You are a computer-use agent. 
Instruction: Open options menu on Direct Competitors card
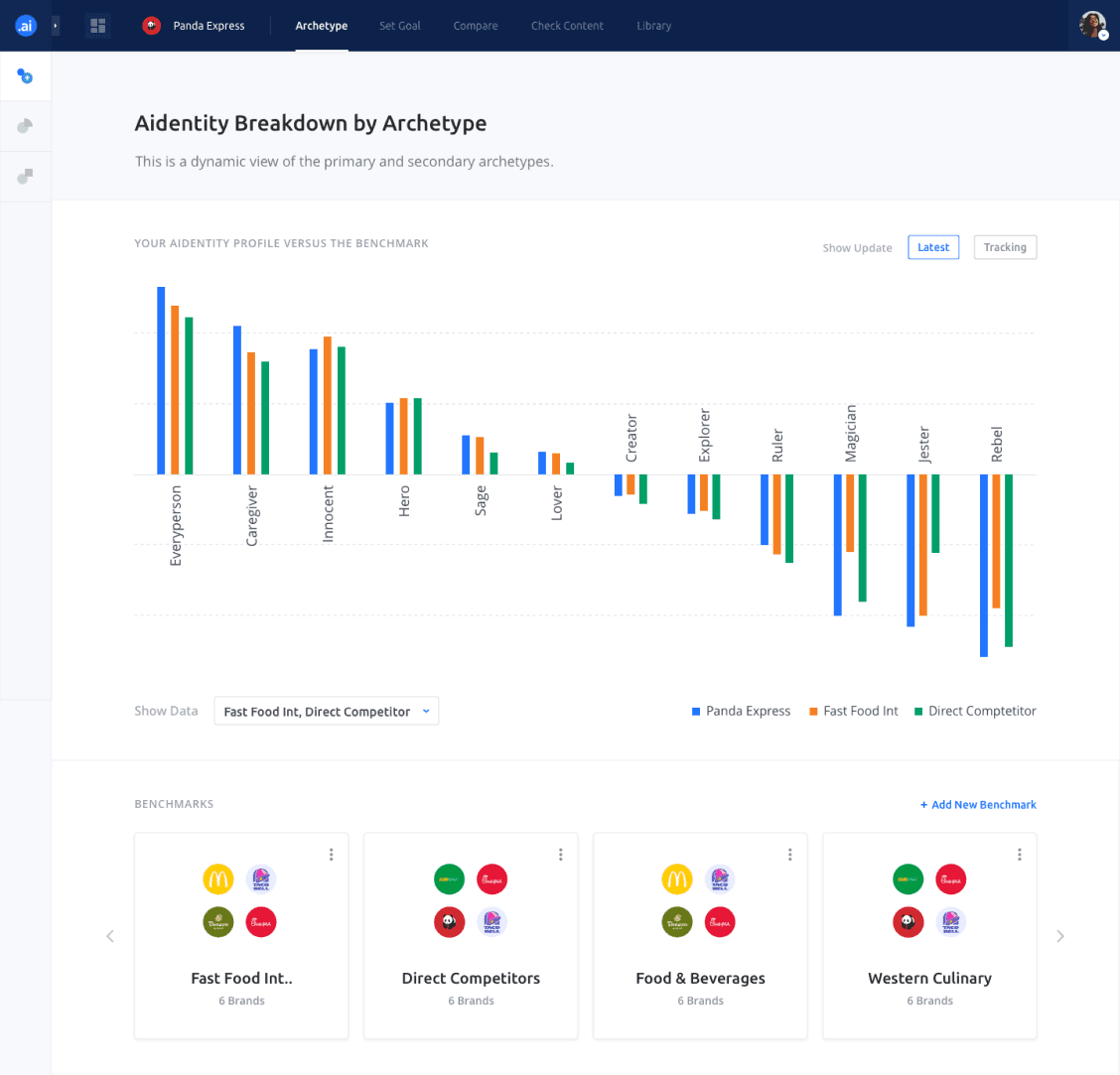click(561, 855)
